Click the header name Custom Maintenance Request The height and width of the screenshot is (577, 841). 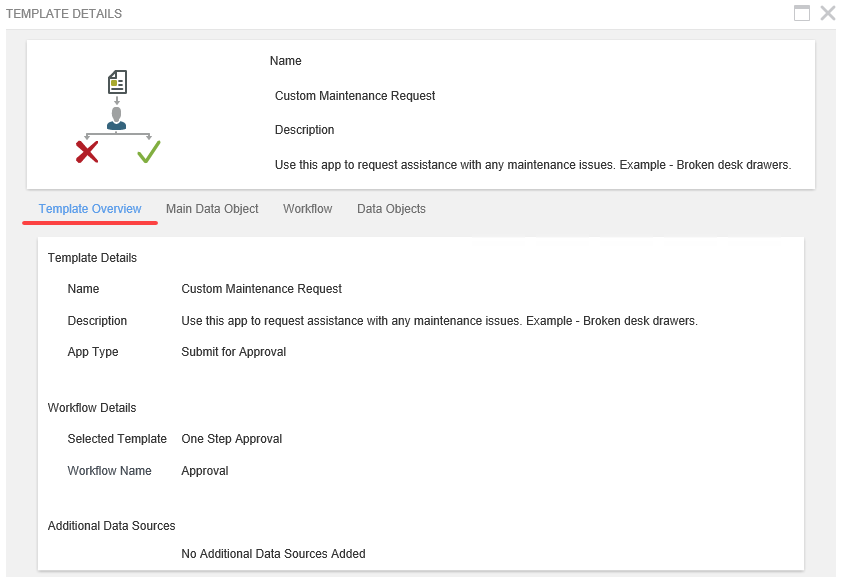point(355,96)
